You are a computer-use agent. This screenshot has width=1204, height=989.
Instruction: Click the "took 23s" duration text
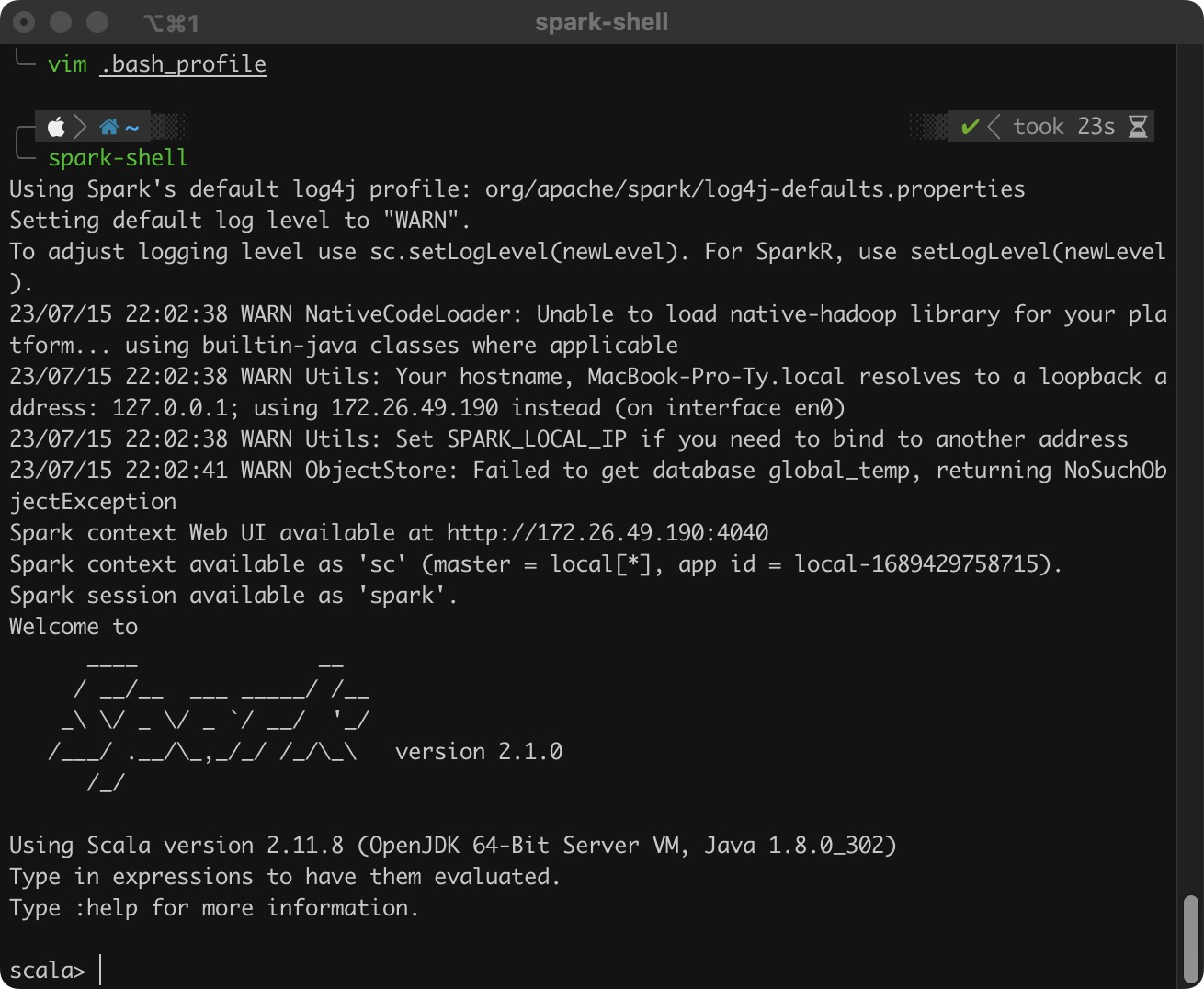pyautogui.click(x=1064, y=127)
